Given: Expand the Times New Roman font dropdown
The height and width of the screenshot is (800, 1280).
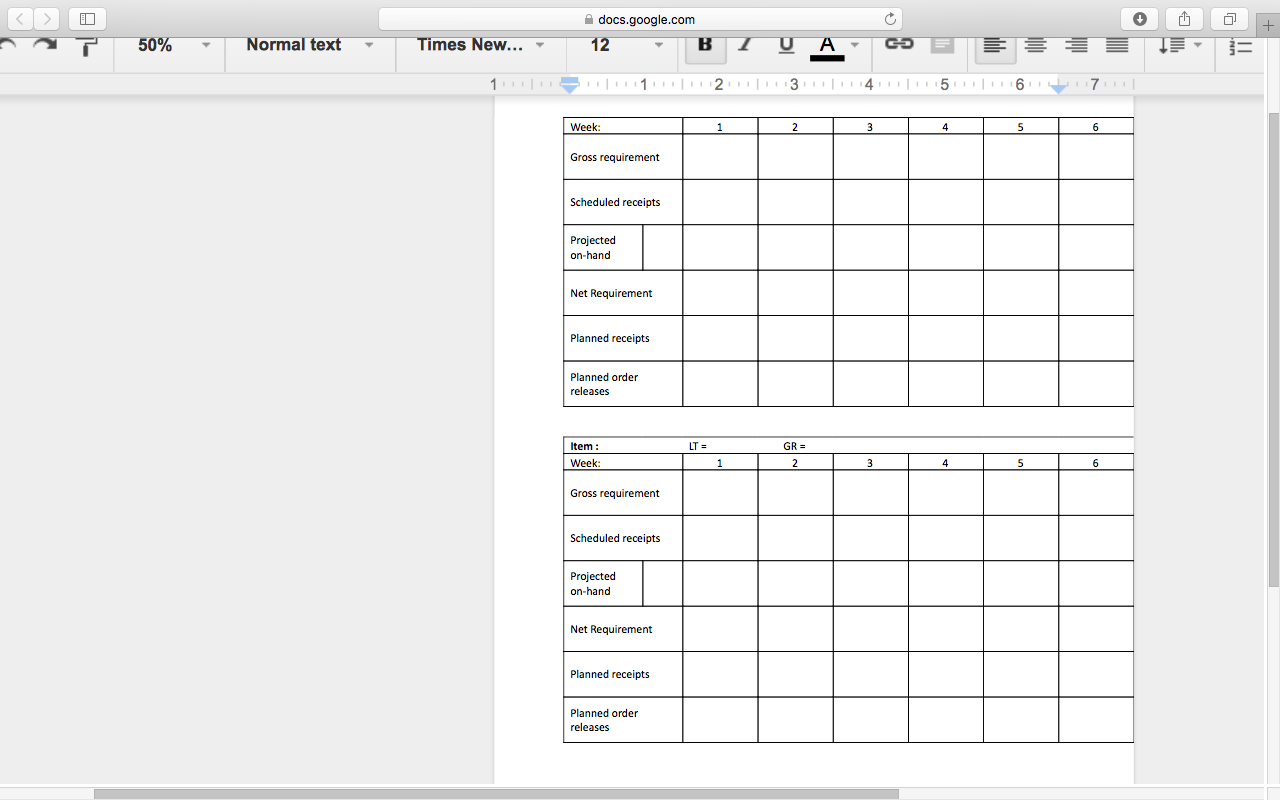Looking at the screenshot, I should tap(480, 45).
